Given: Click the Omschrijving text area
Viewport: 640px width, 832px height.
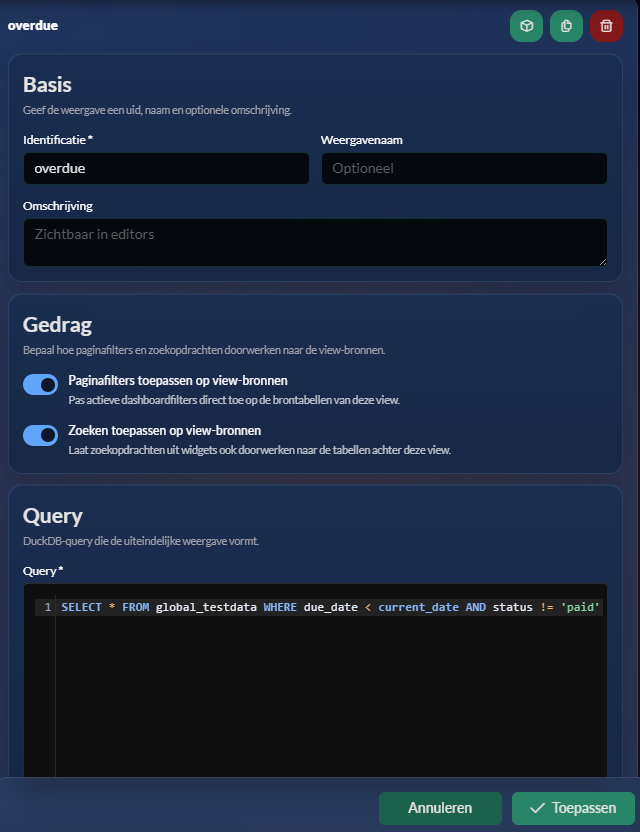Looking at the screenshot, I should click(315, 242).
